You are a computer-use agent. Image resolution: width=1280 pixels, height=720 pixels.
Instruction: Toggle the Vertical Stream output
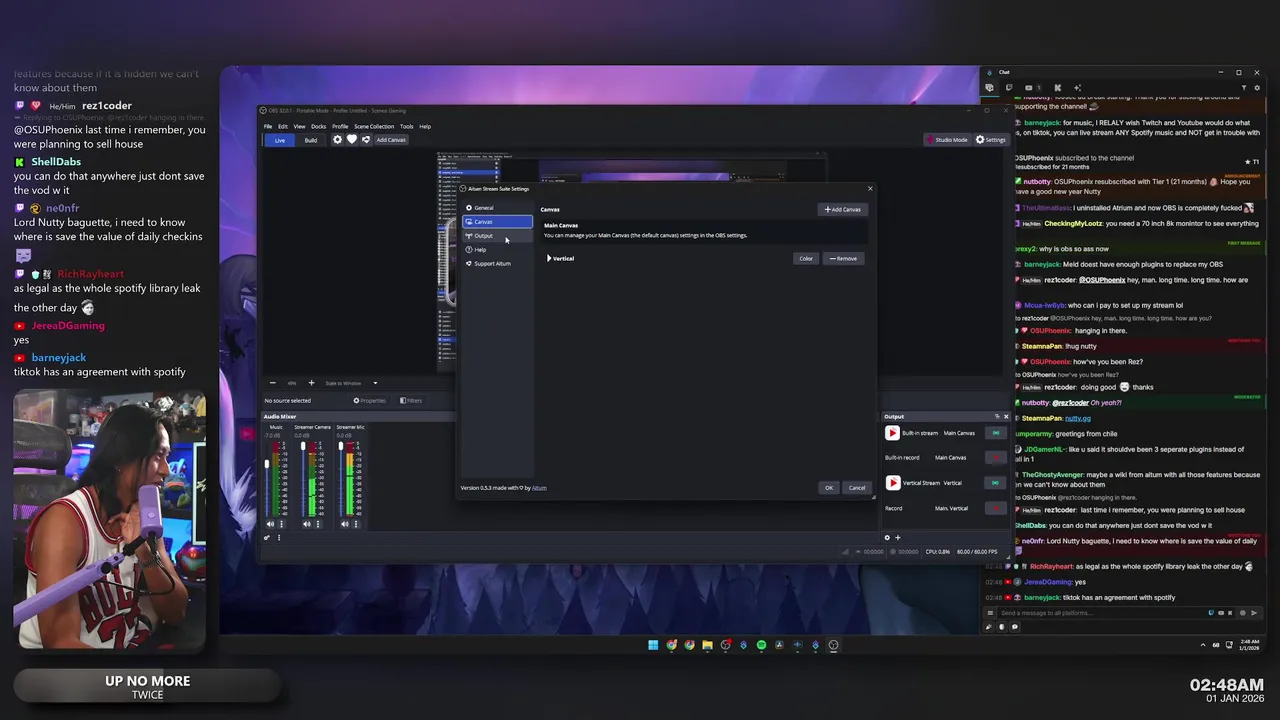(x=995, y=483)
